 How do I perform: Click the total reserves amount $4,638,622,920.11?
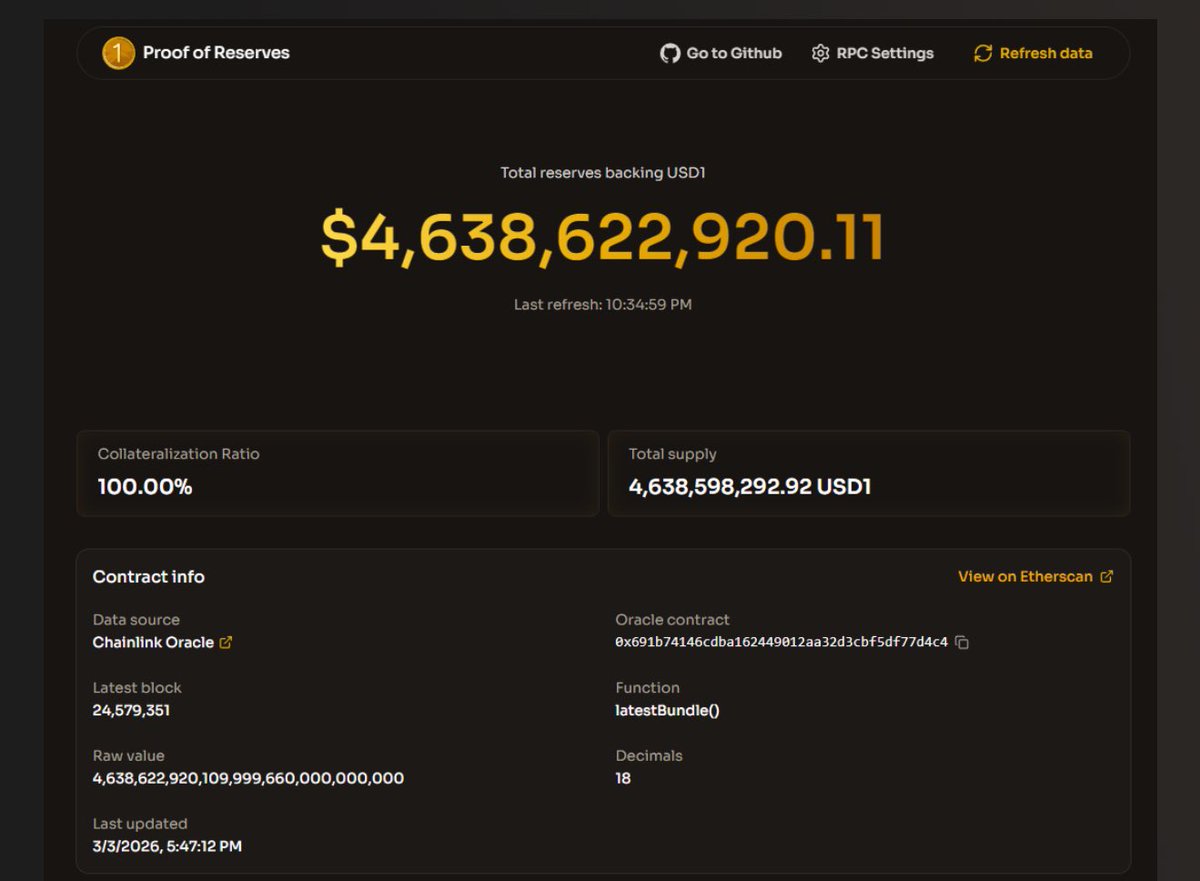coord(603,239)
